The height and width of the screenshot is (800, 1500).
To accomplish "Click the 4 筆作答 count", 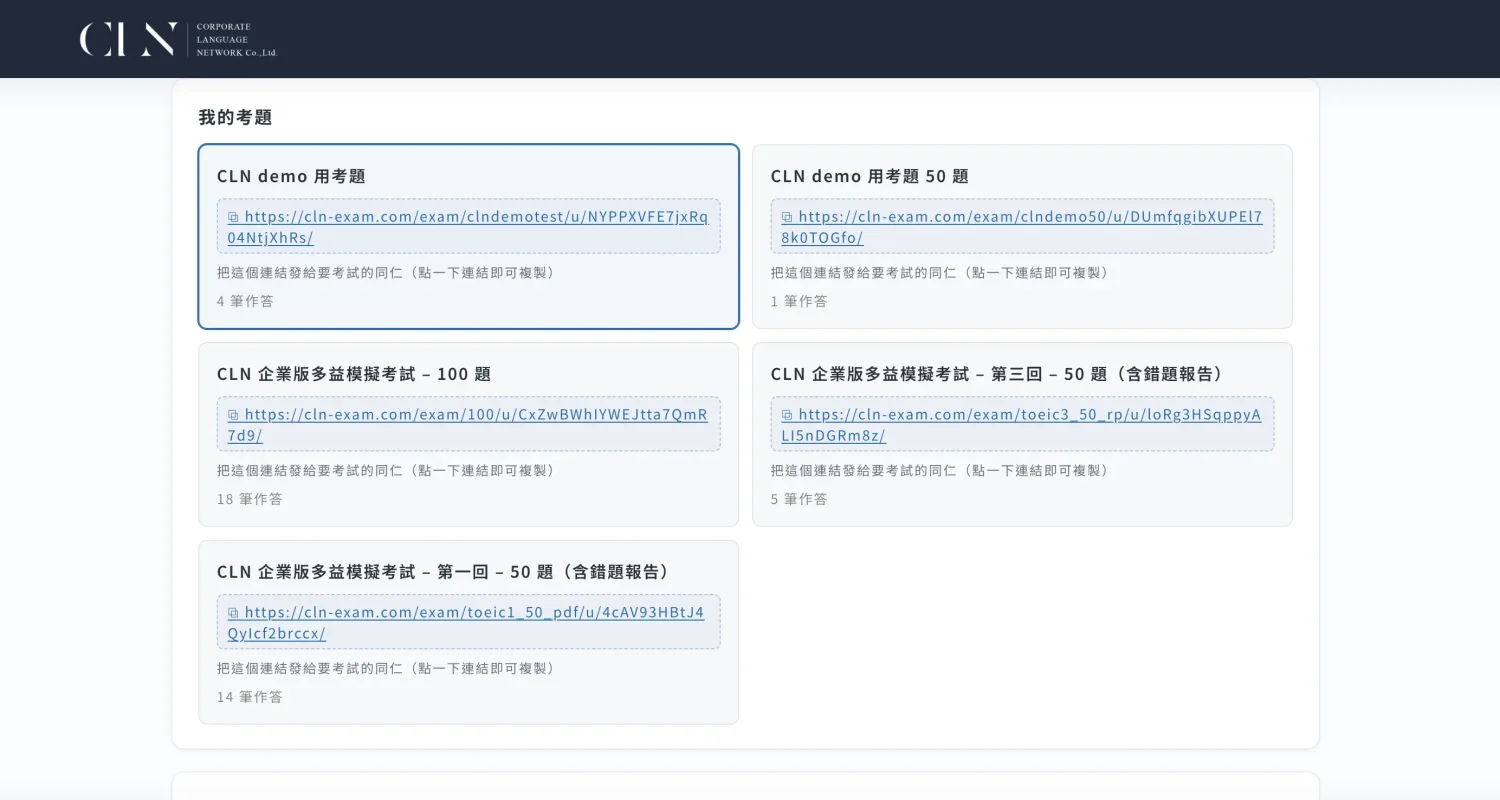I will pos(245,301).
